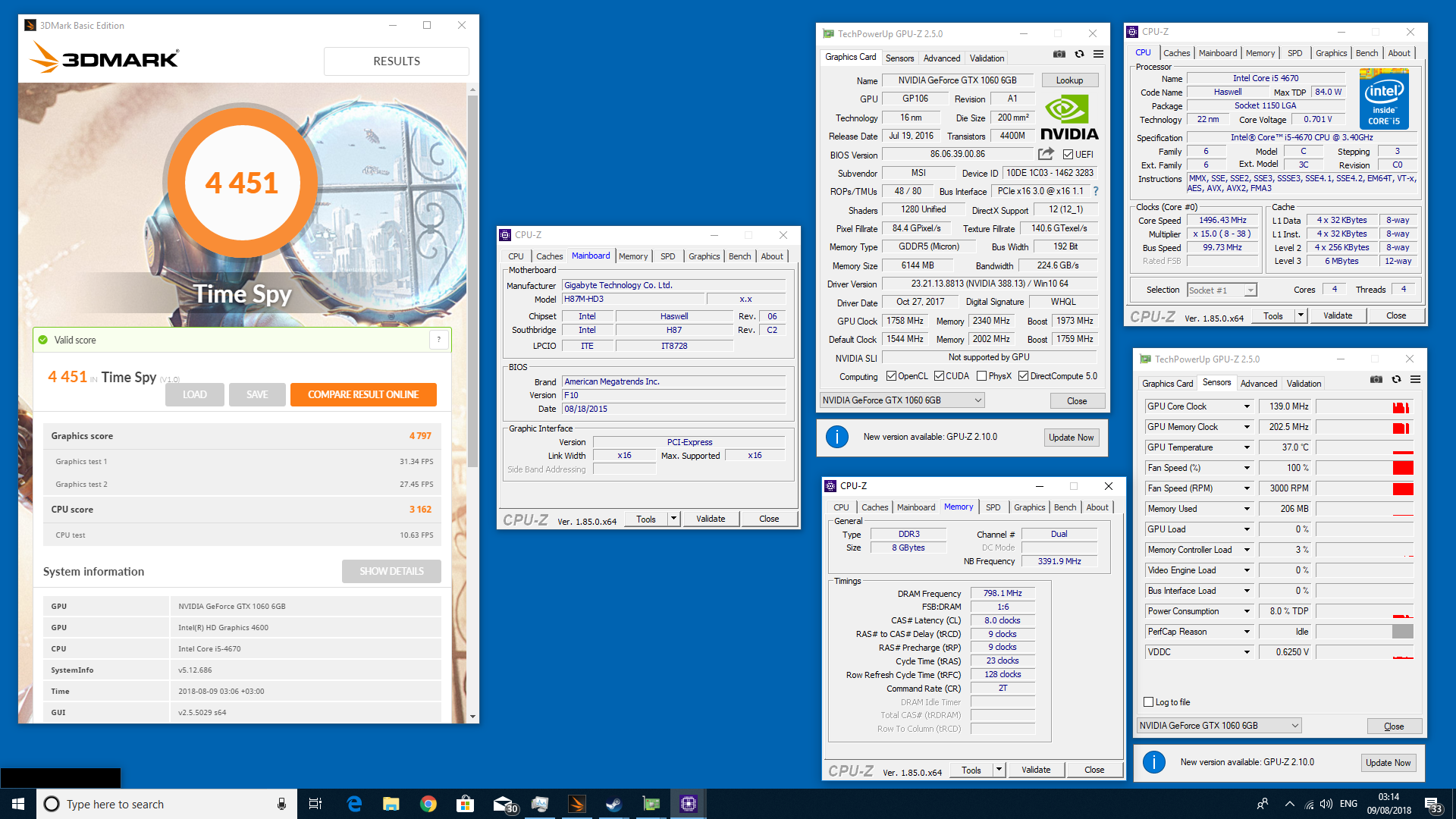Image resolution: width=1456 pixels, height=819 pixels.
Task: Expand GPU Core Clock sensor dropdown
Action: [1246, 406]
